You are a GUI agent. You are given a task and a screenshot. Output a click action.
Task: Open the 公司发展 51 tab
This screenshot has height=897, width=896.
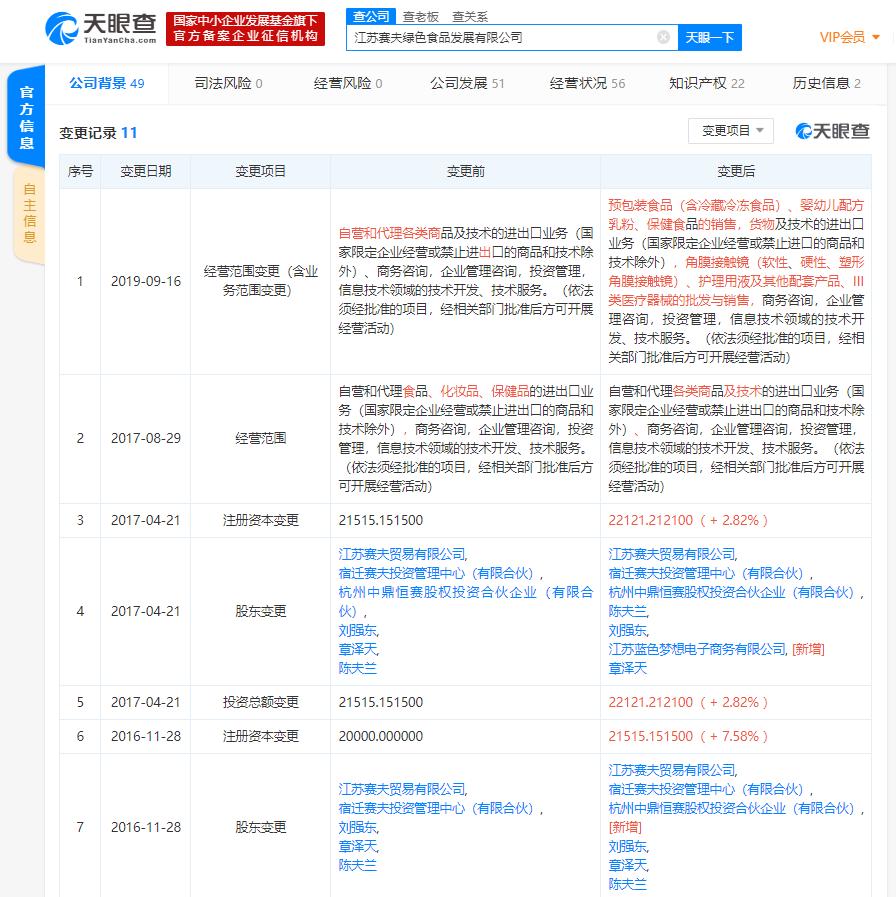pyautogui.click(x=467, y=84)
